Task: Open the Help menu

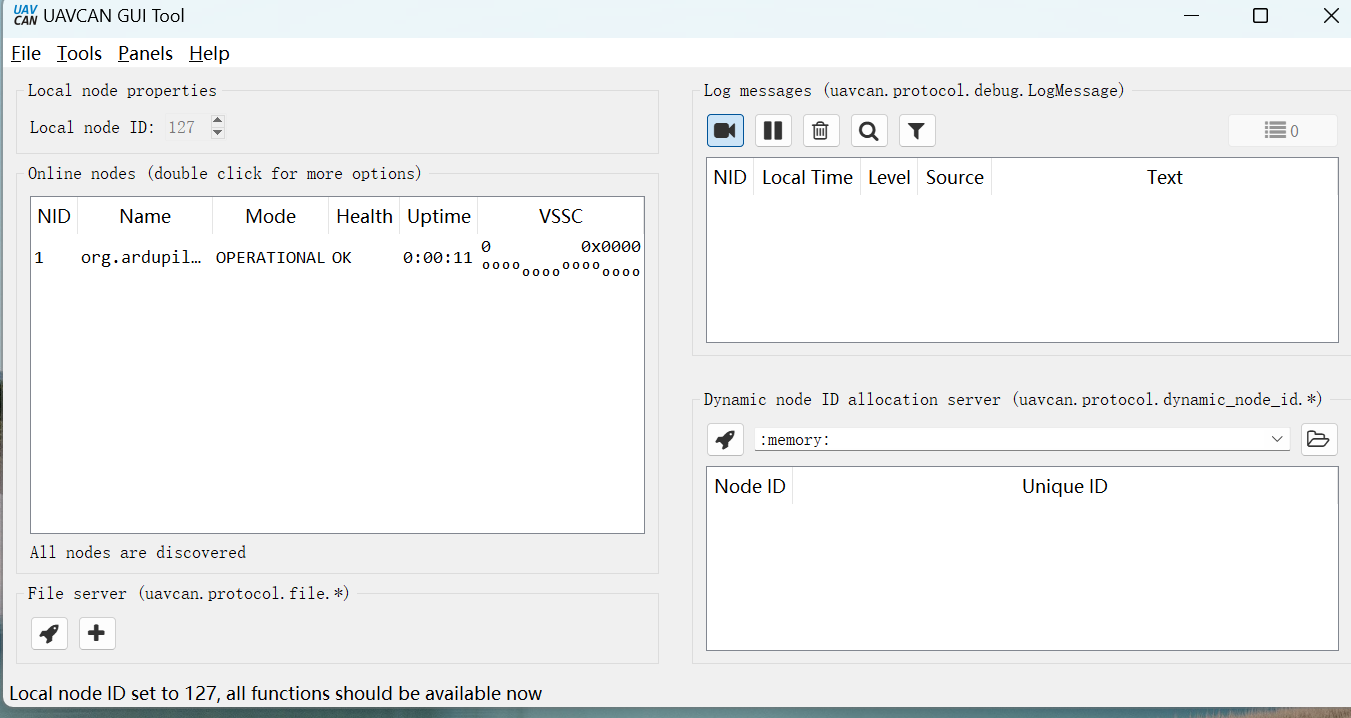Action: tap(209, 54)
